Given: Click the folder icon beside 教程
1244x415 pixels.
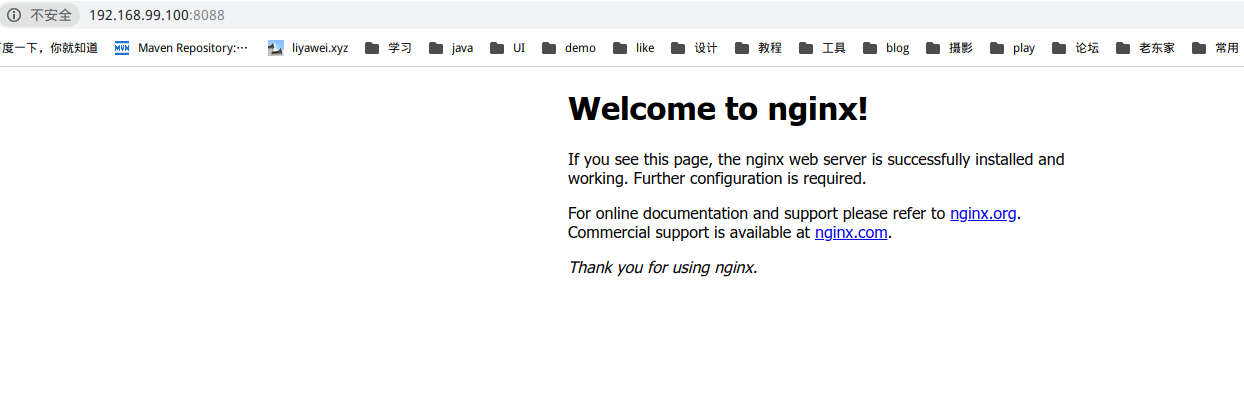Looking at the screenshot, I should 742,47.
